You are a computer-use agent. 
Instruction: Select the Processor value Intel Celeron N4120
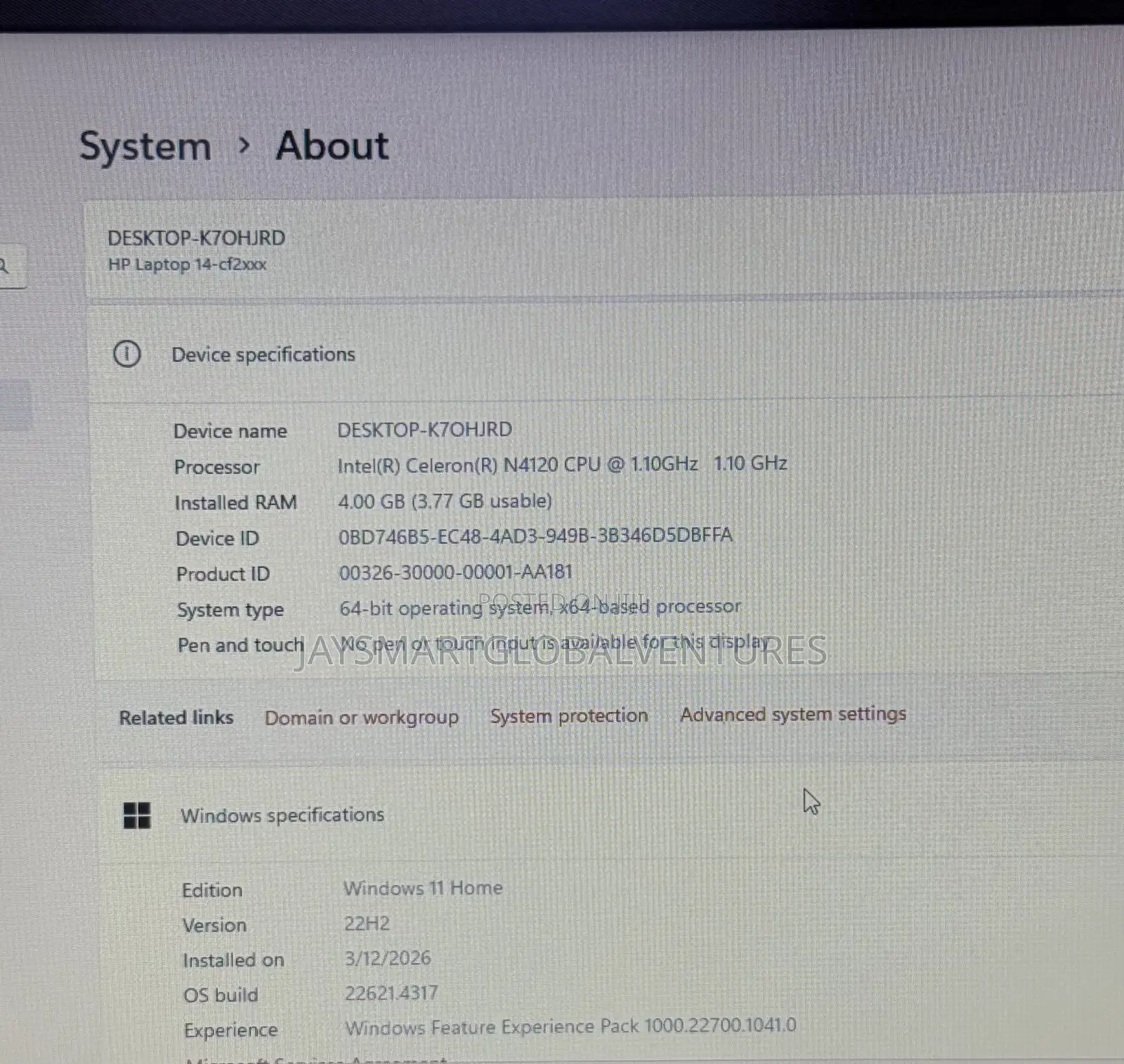click(562, 464)
